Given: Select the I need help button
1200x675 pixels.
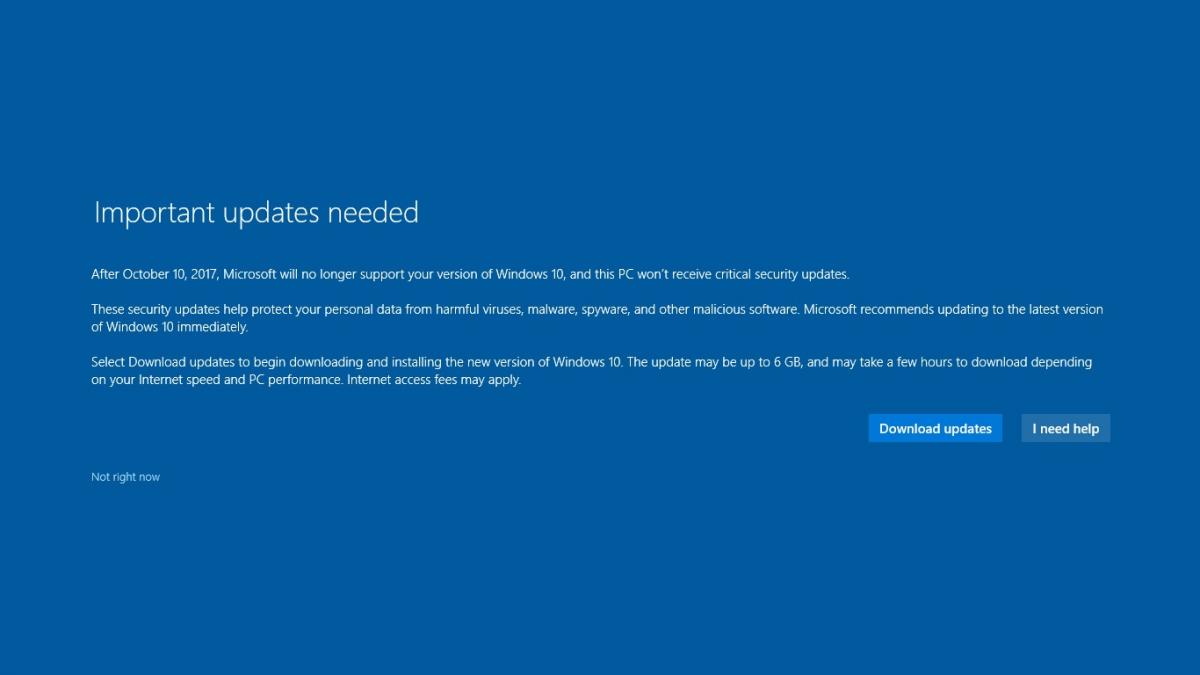Looking at the screenshot, I should click(1065, 428).
